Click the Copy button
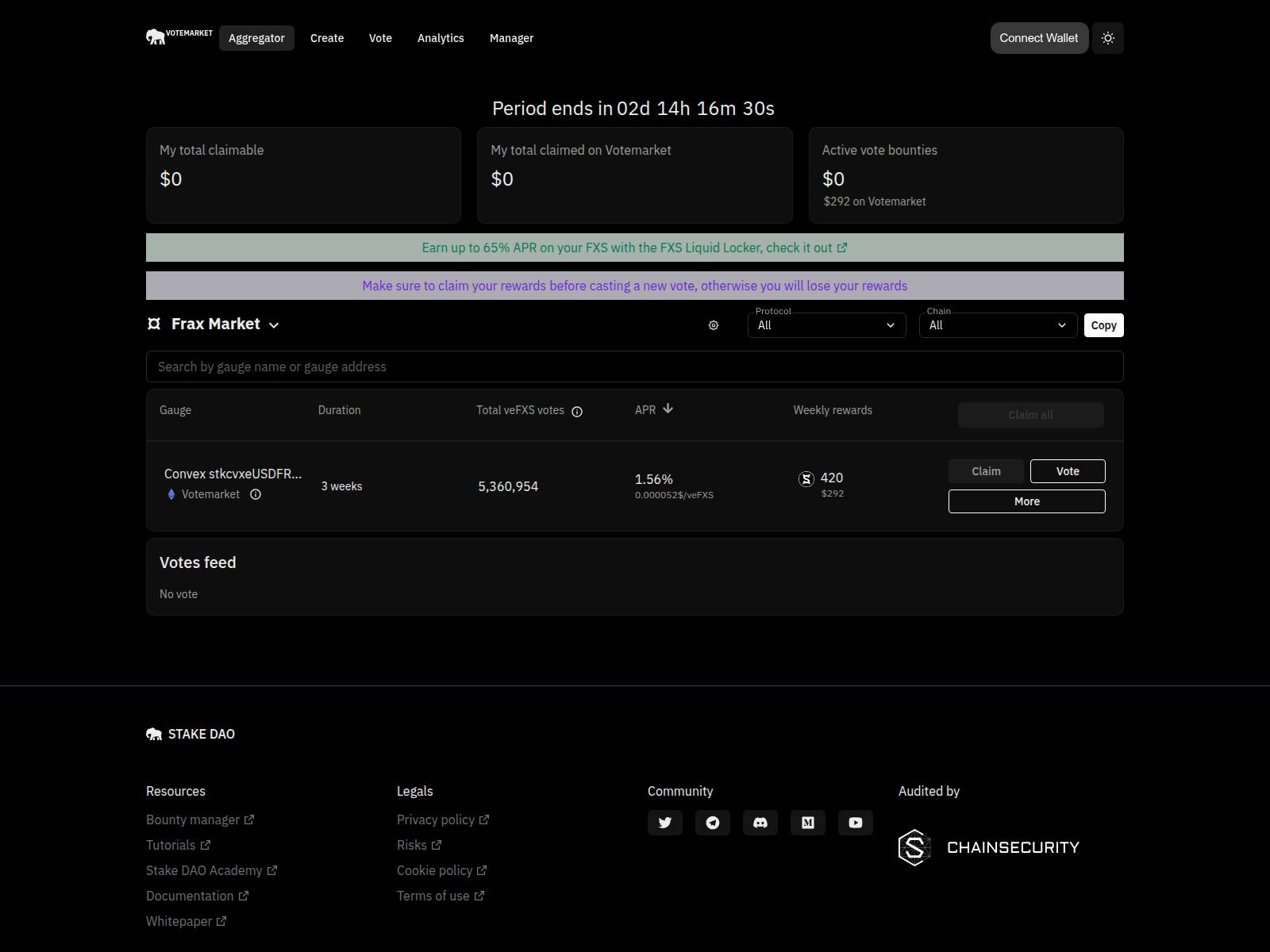The height and width of the screenshot is (952, 1270). coord(1103,325)
